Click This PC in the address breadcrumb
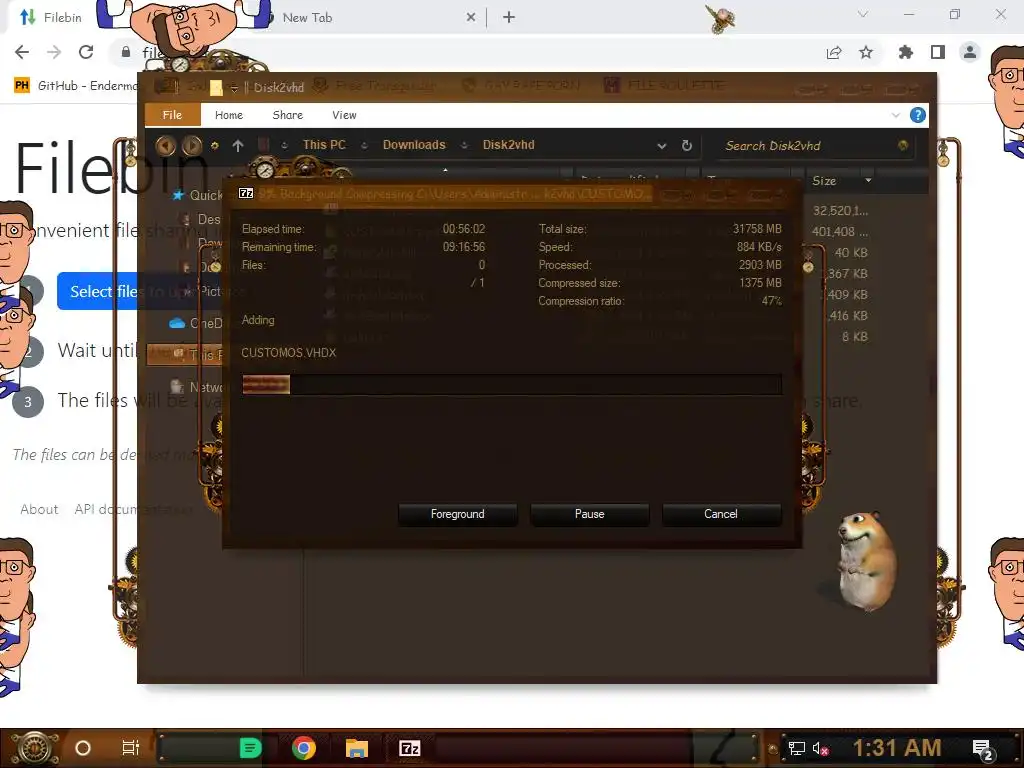1024x768 pixels. point(324,145)
